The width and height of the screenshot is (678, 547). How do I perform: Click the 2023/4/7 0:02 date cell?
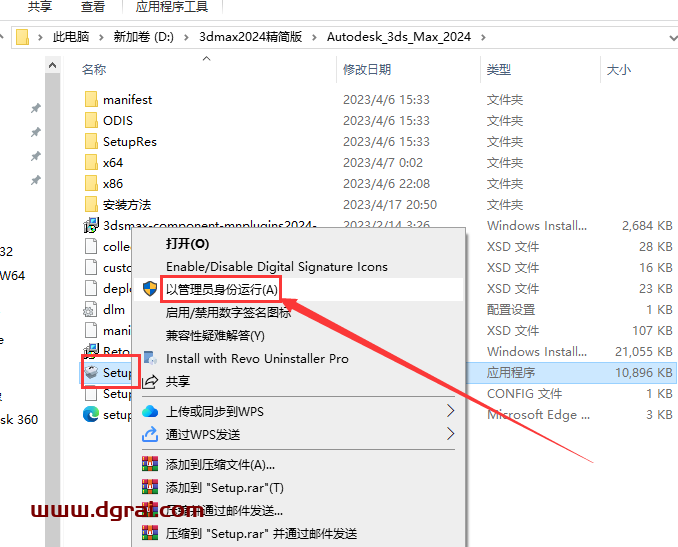click(x=383, y=163)
